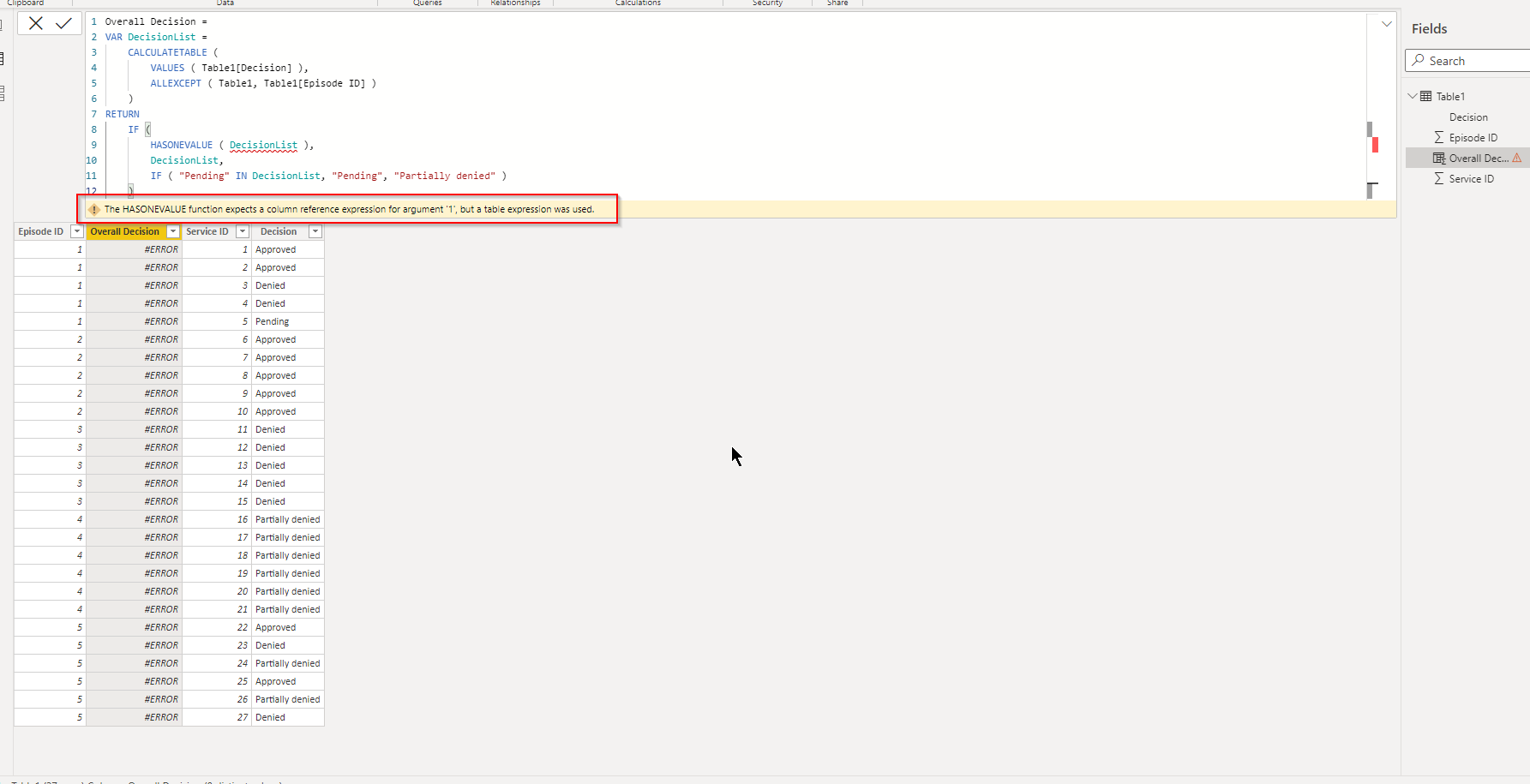Click the Denied cell for Service ID 3
The width and height of the screenshot is (1530, 784).
(x=288, y=285)
